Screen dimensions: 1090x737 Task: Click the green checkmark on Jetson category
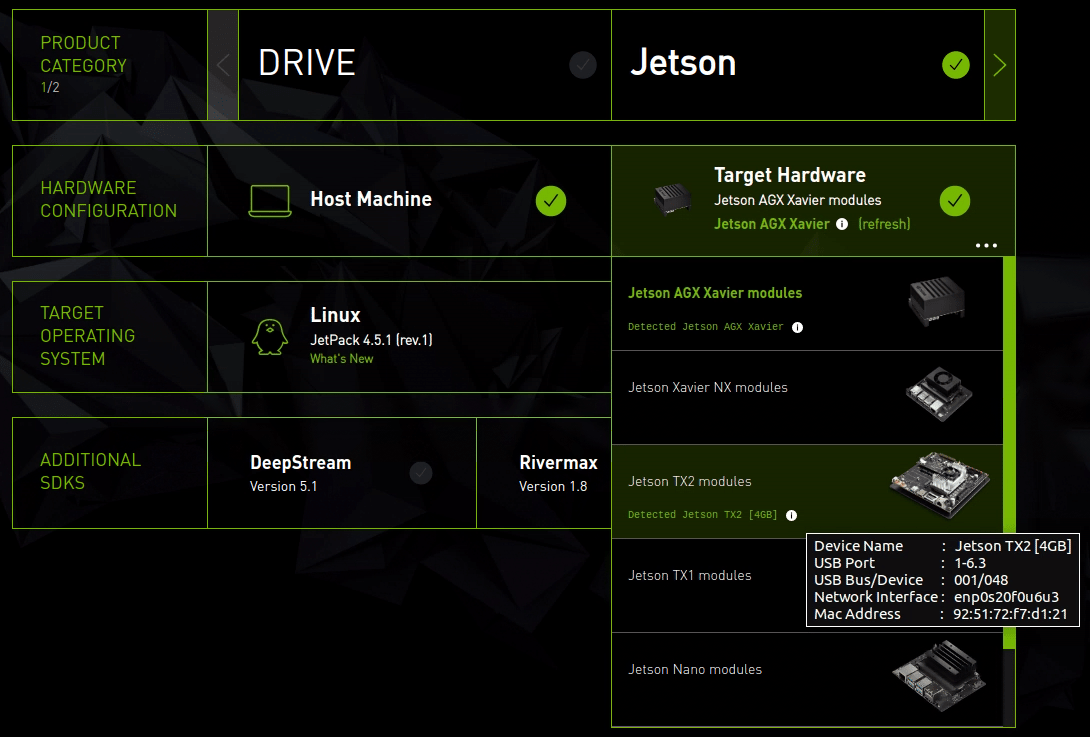point(955,65)
